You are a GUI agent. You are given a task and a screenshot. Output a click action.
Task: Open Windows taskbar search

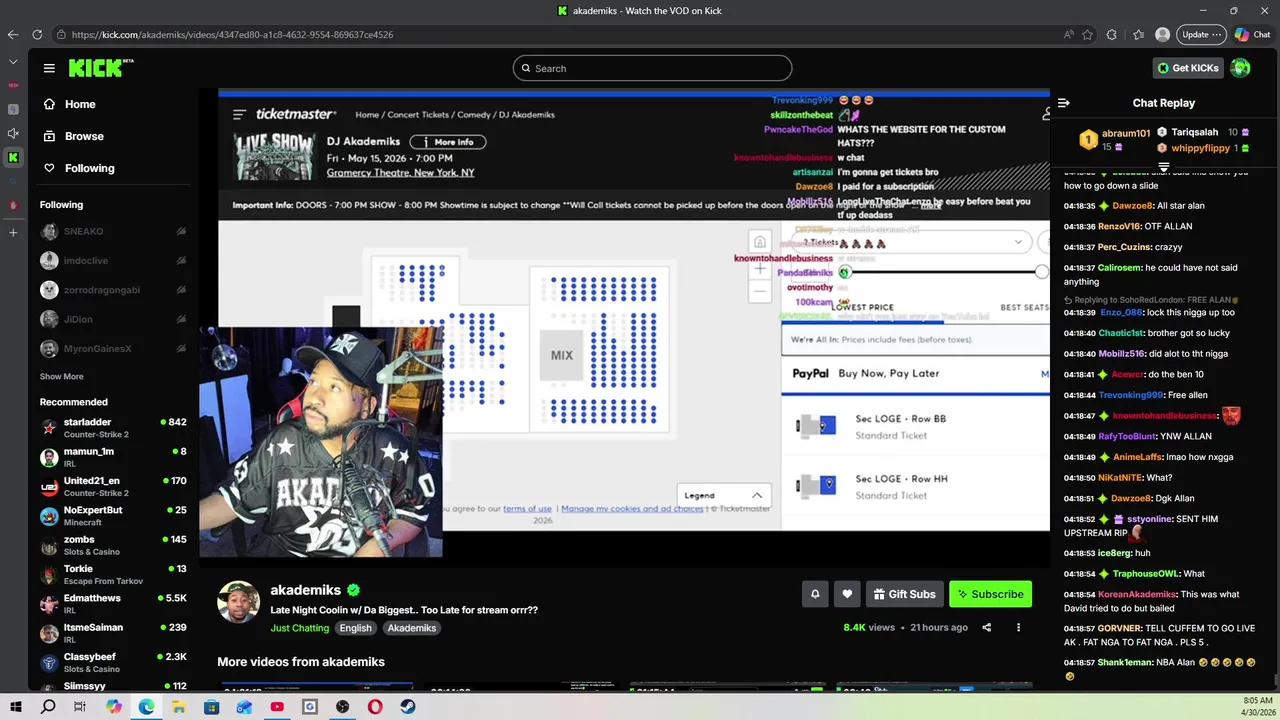(48, 706)
